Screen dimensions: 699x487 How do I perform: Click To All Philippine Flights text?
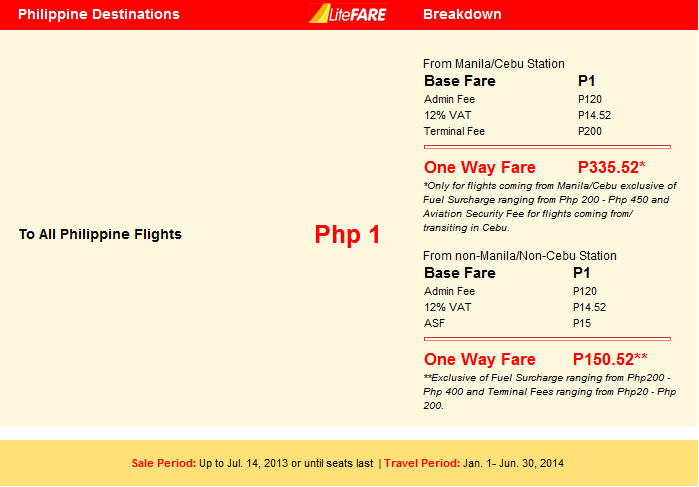pos(100,234)
